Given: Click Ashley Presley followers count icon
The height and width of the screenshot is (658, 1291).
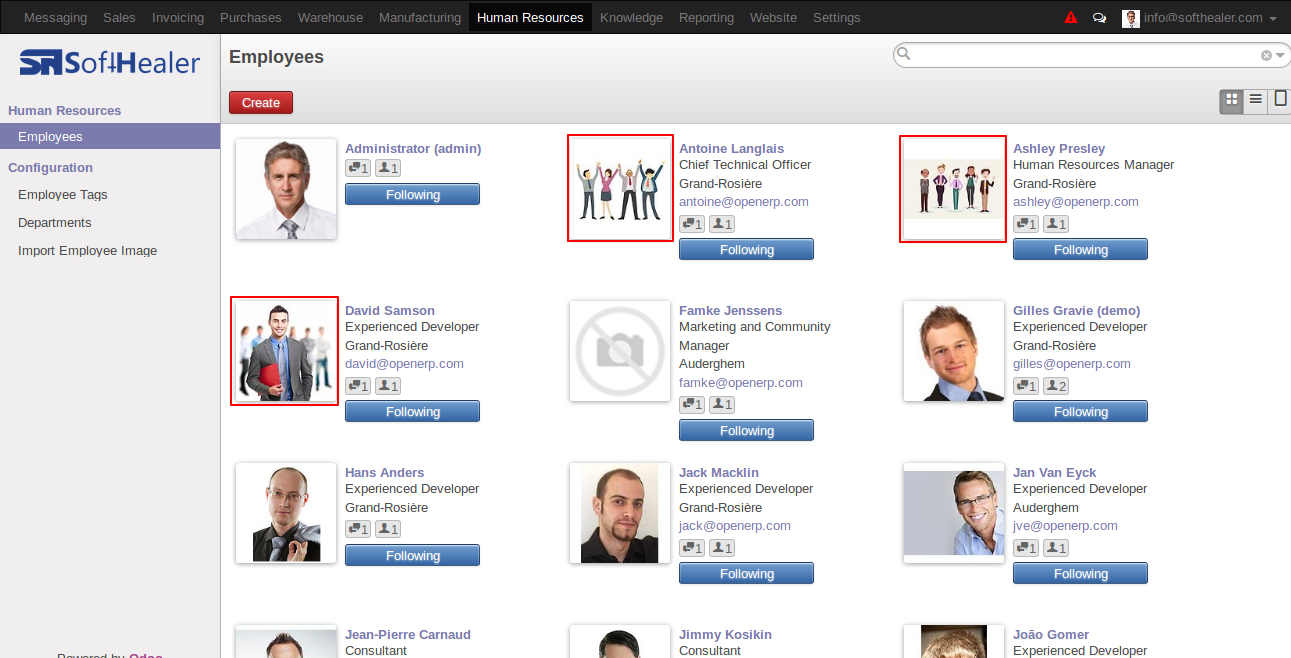Looking at the screenshot, I should pos(1057,224).
